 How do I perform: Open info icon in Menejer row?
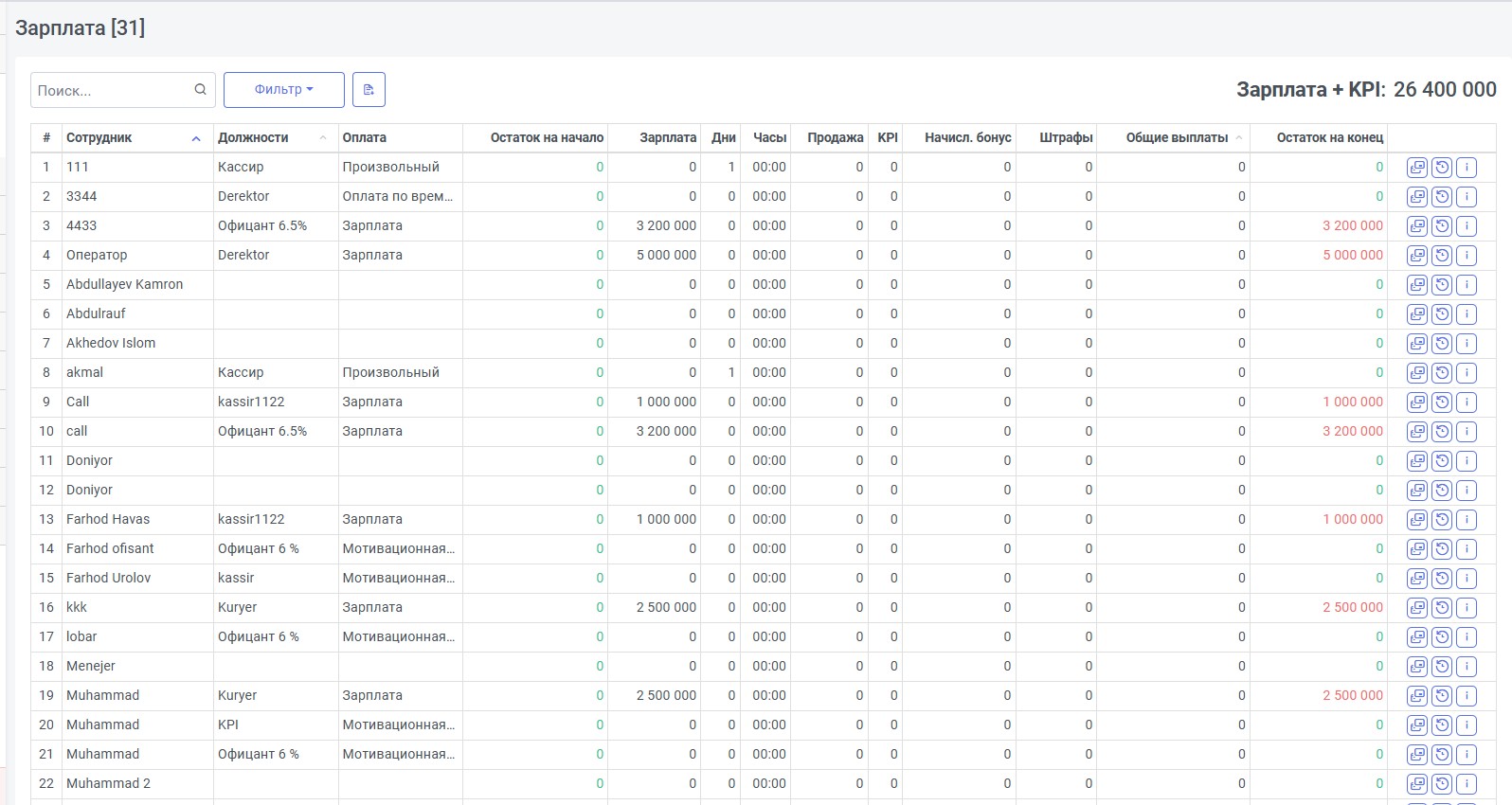(x=1467, y=667)
